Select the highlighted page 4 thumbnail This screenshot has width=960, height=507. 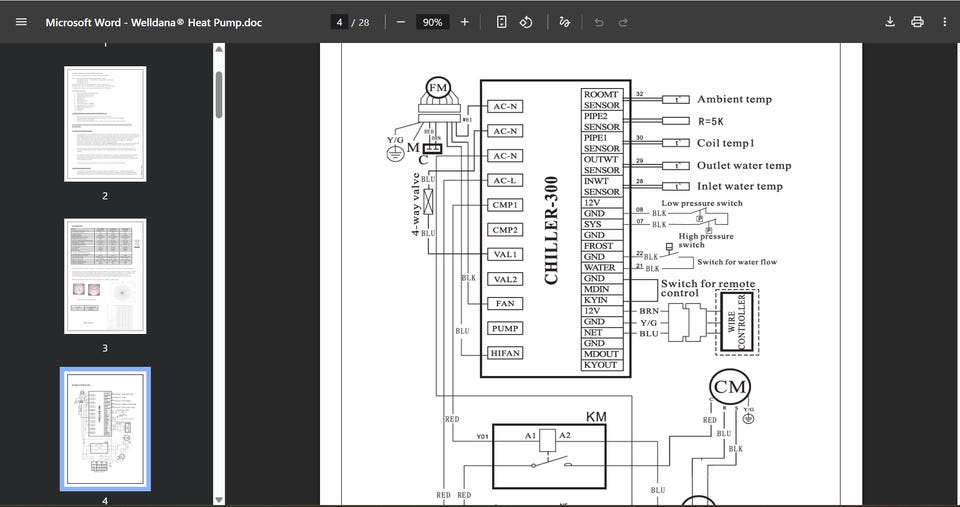click(105, 428)
